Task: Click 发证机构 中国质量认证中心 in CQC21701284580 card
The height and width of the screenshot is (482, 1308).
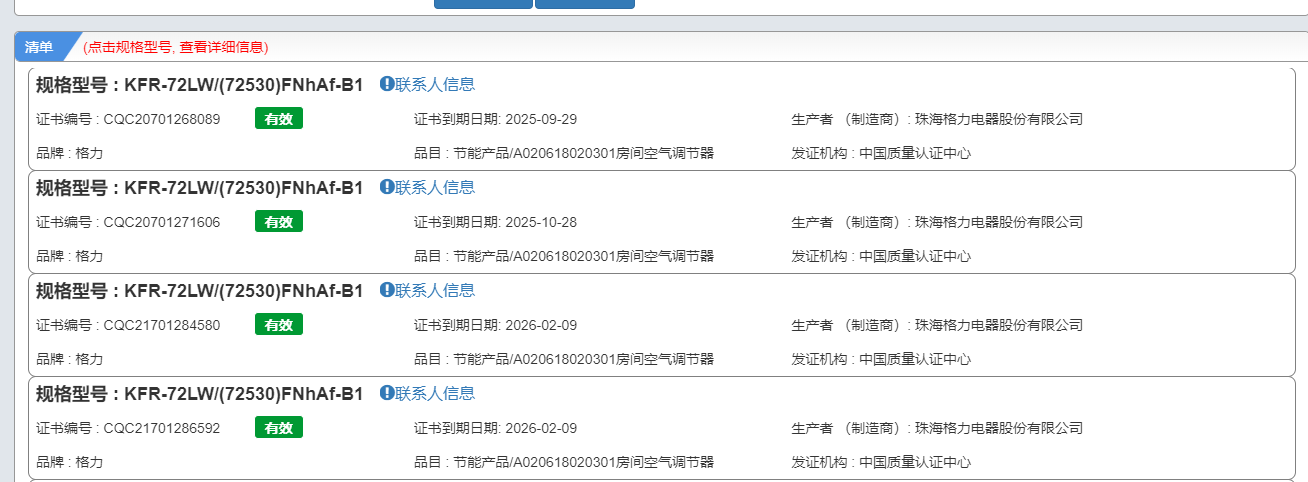Action: 881,359
